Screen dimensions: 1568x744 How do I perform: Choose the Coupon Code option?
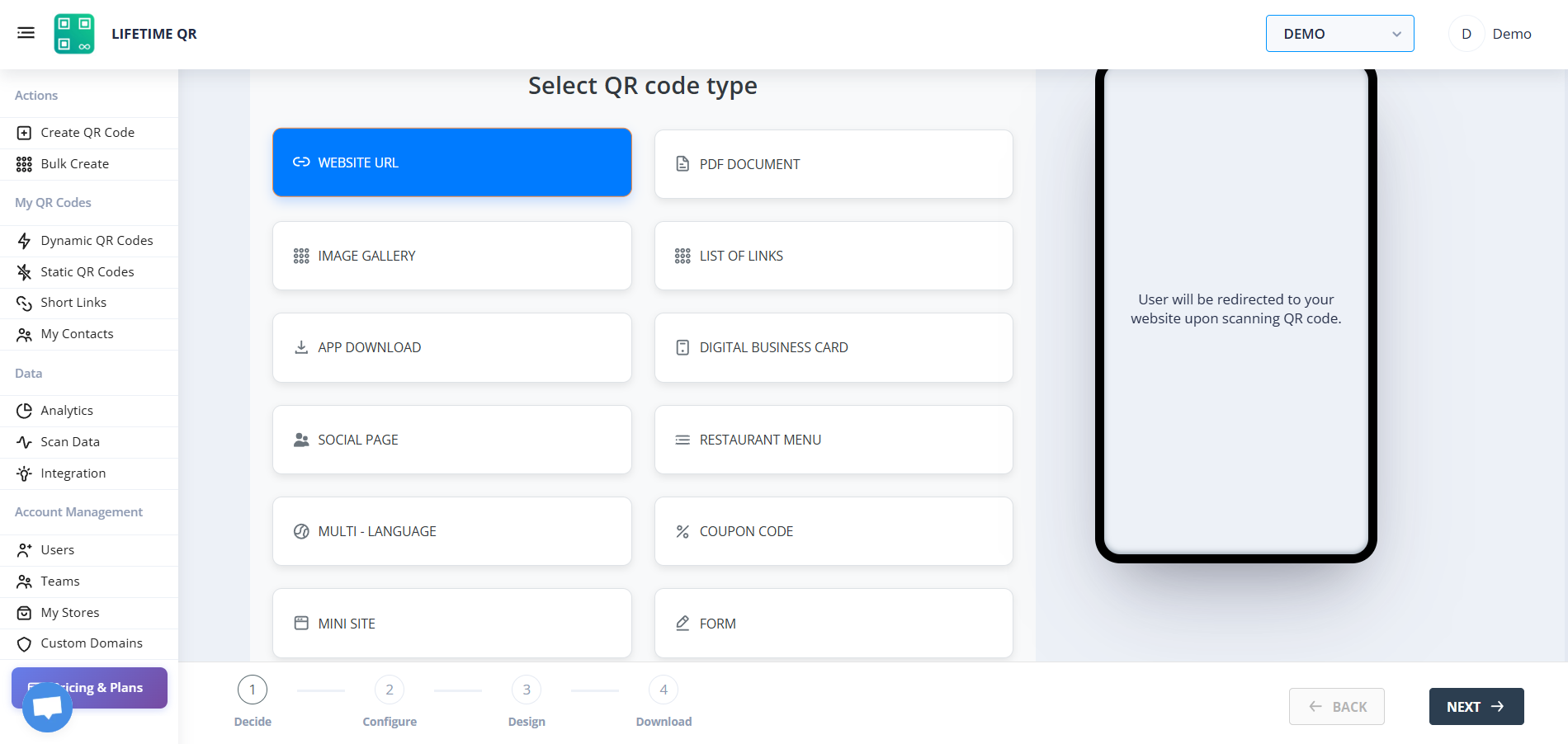pyautogui.click(x=834, y=531)
